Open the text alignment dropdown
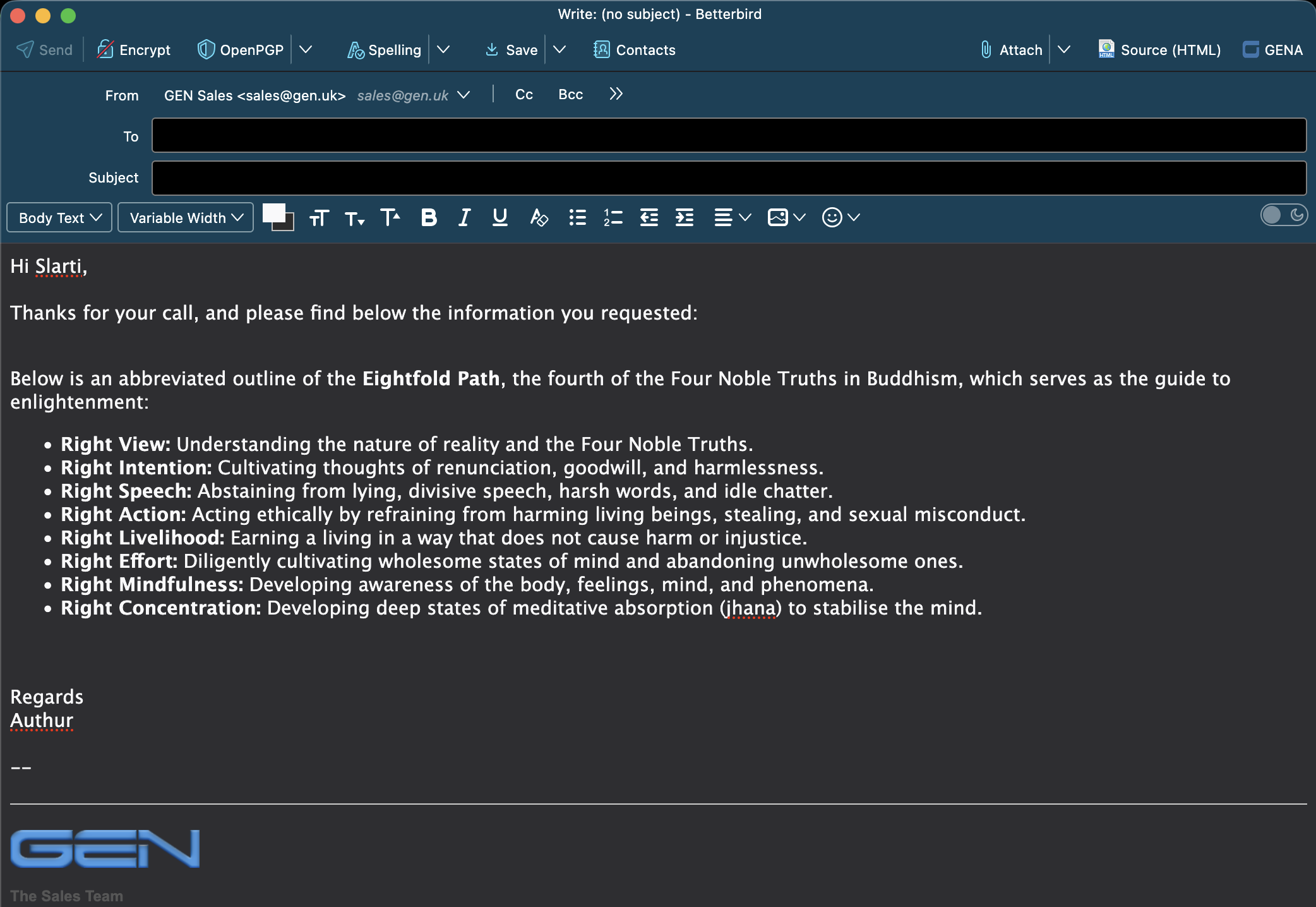Screen dimensions: 1316x907 pyautogui.click(x=733, y=218)
